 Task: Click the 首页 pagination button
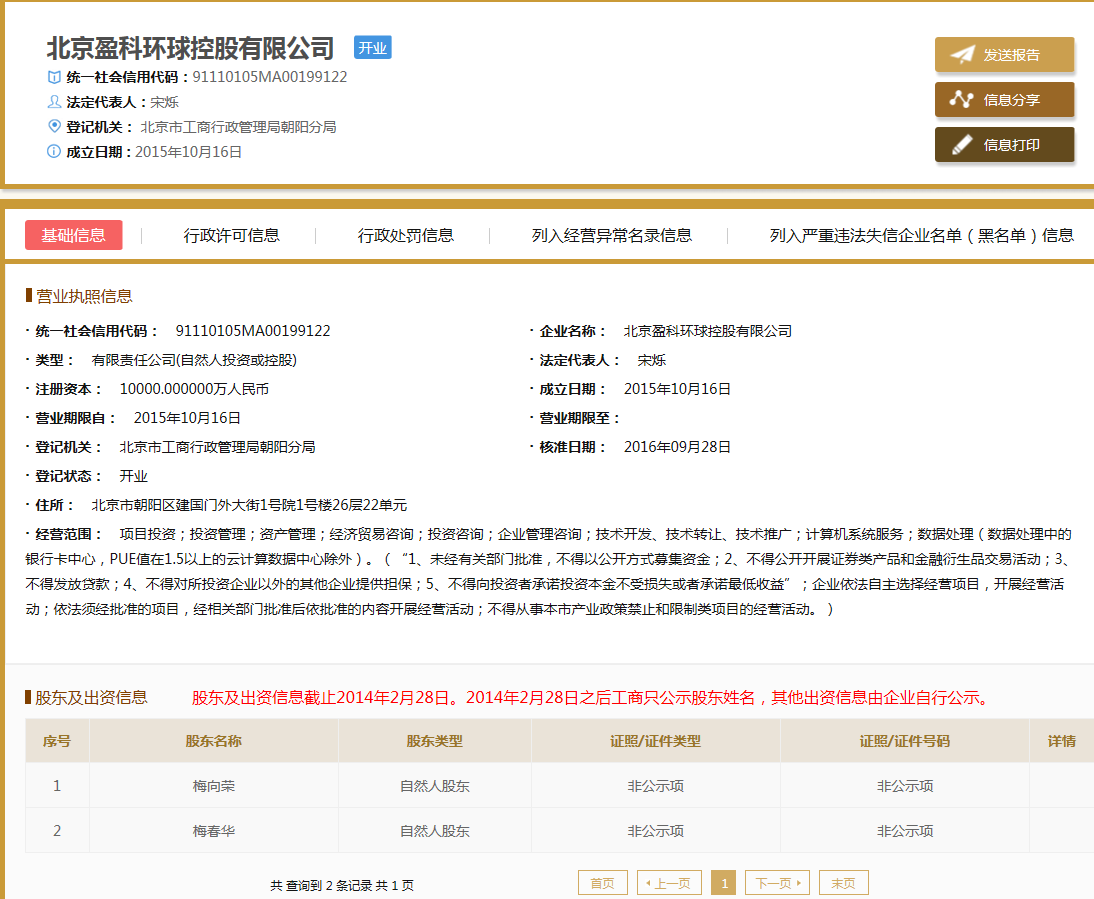(602, 882)
